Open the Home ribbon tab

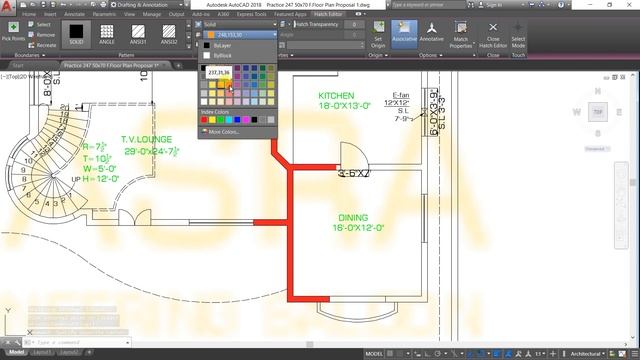[29, 14]
